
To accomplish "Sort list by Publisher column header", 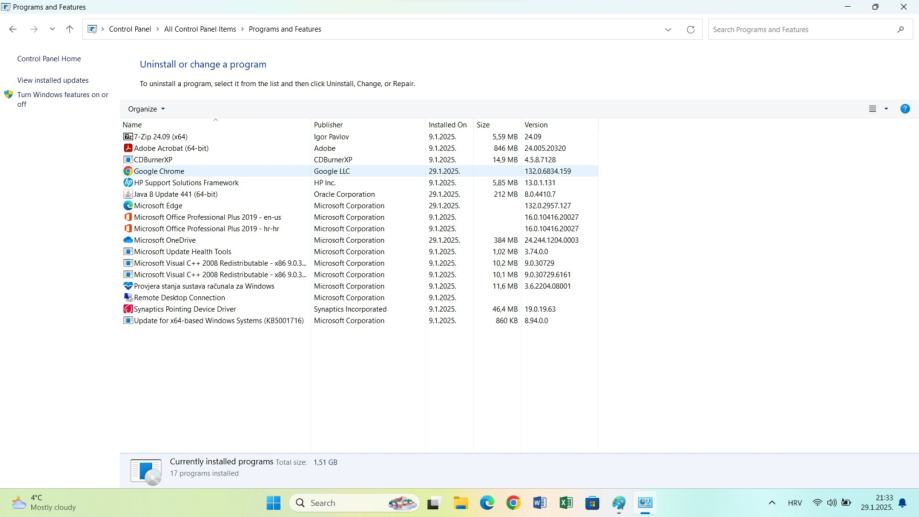I will (x=328, y=125).
